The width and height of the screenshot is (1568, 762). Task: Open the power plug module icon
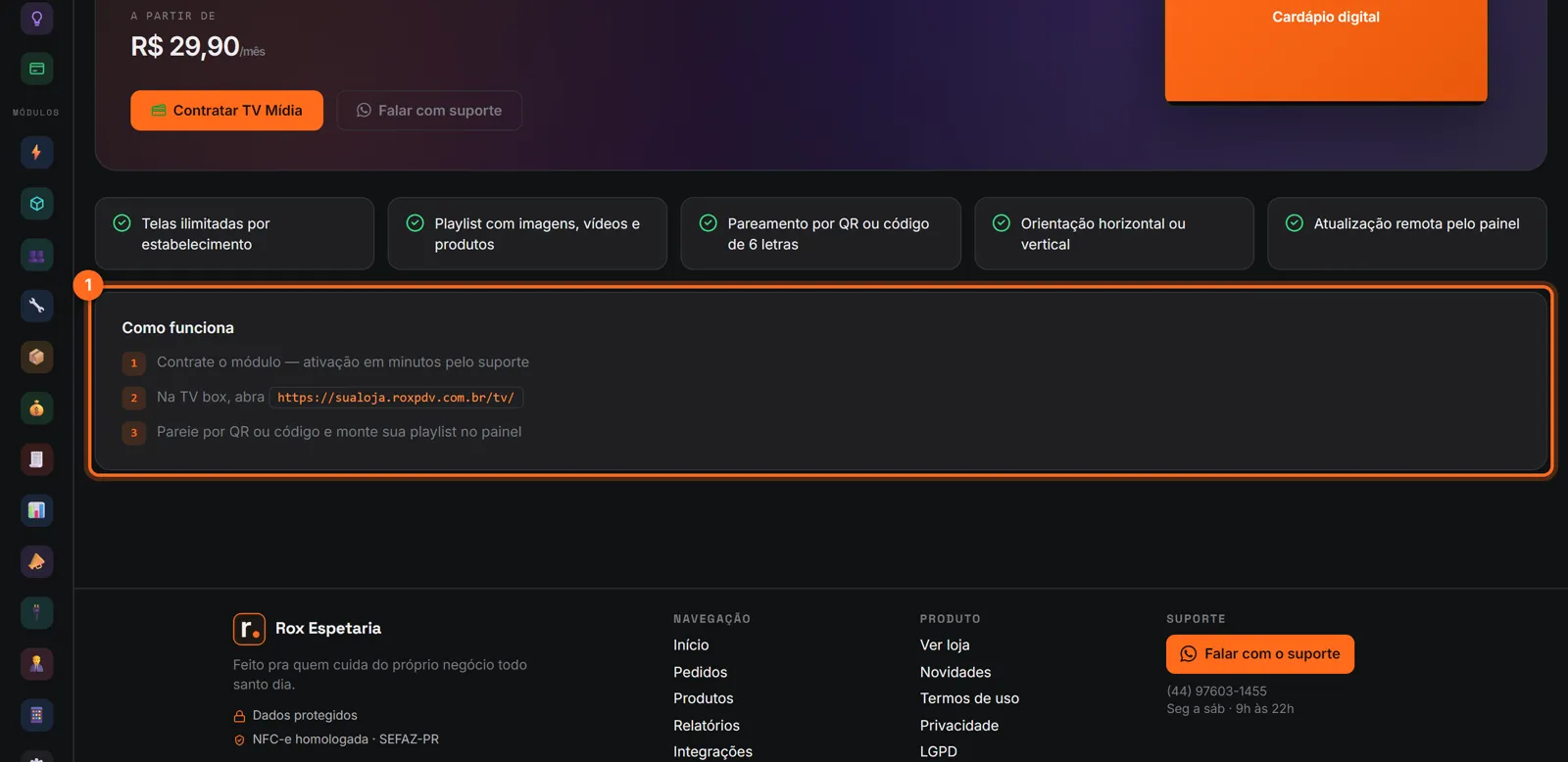click(x=36, y=612)
